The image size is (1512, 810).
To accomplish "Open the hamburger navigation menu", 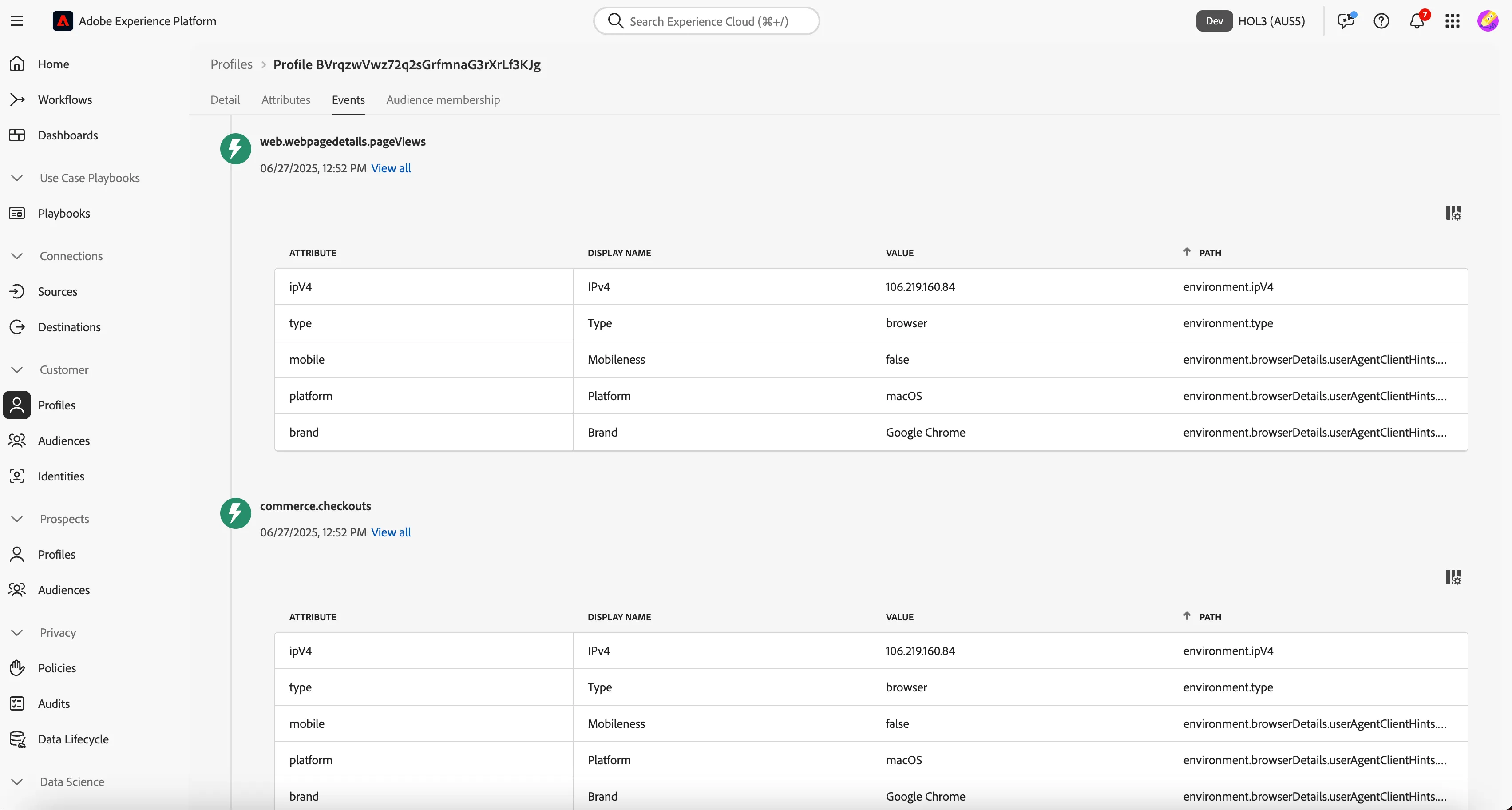I will pos(17,21).
